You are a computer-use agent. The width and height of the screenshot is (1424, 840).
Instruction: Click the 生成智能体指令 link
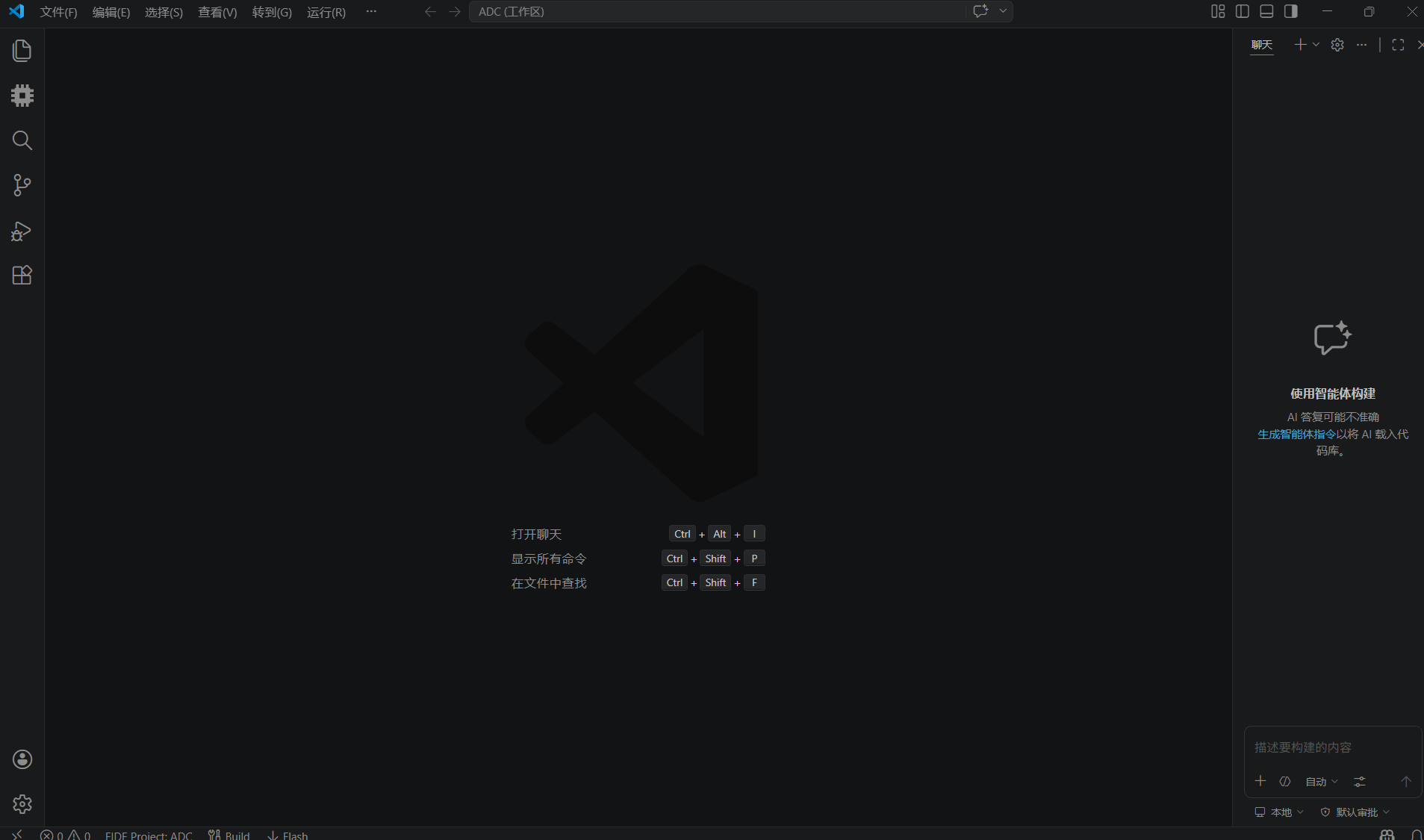[x=1296, y=434]
